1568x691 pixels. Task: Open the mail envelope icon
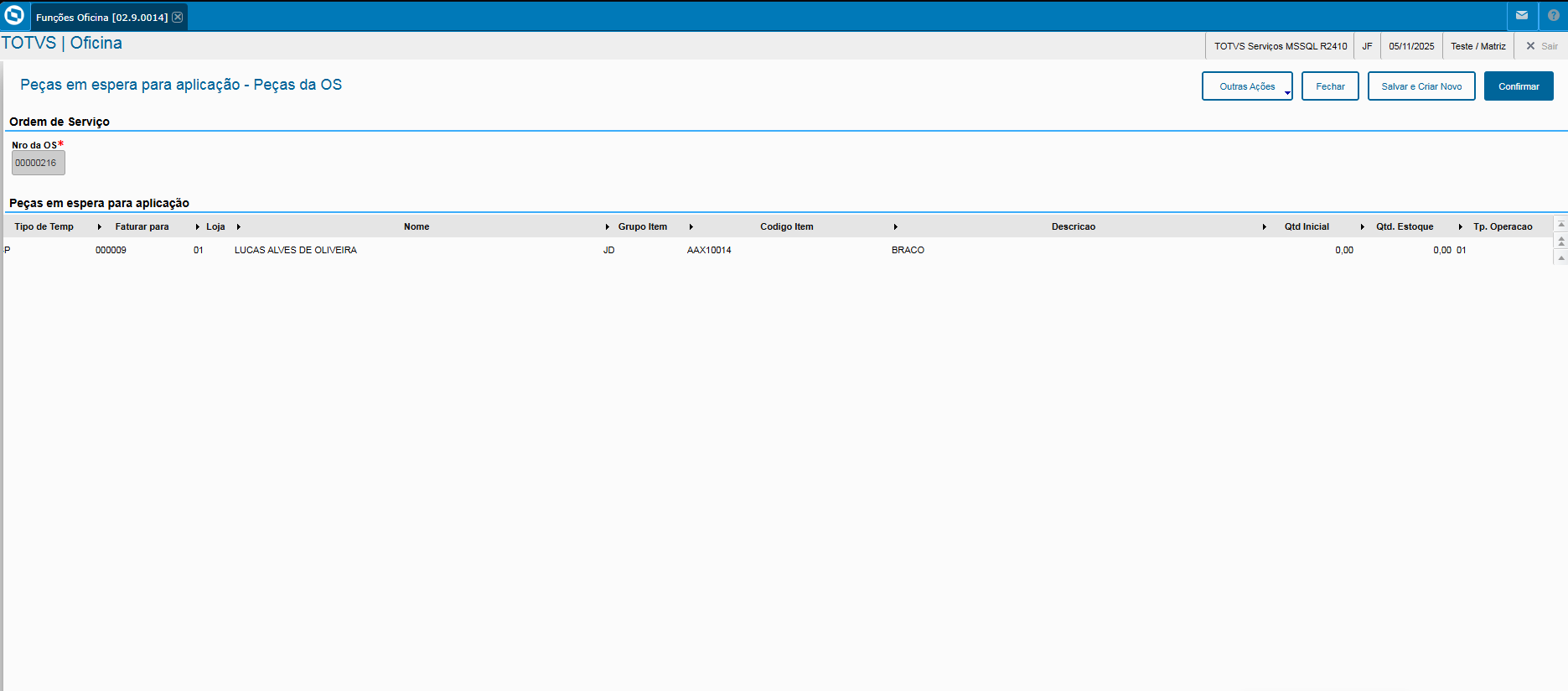[1522, 15]
